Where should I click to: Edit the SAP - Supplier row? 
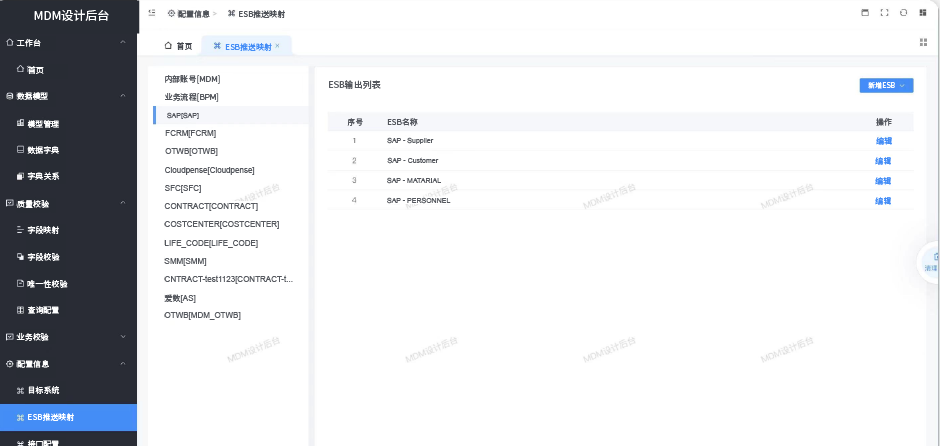(x=883, y=141)
